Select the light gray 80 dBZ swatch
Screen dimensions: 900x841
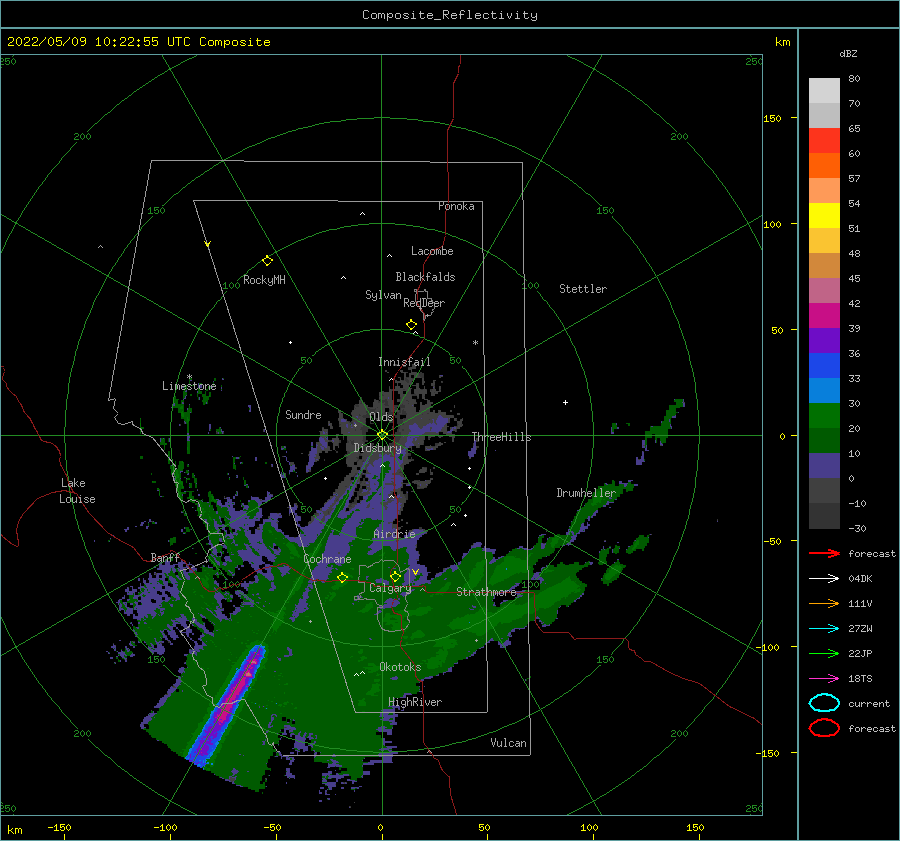824,91
